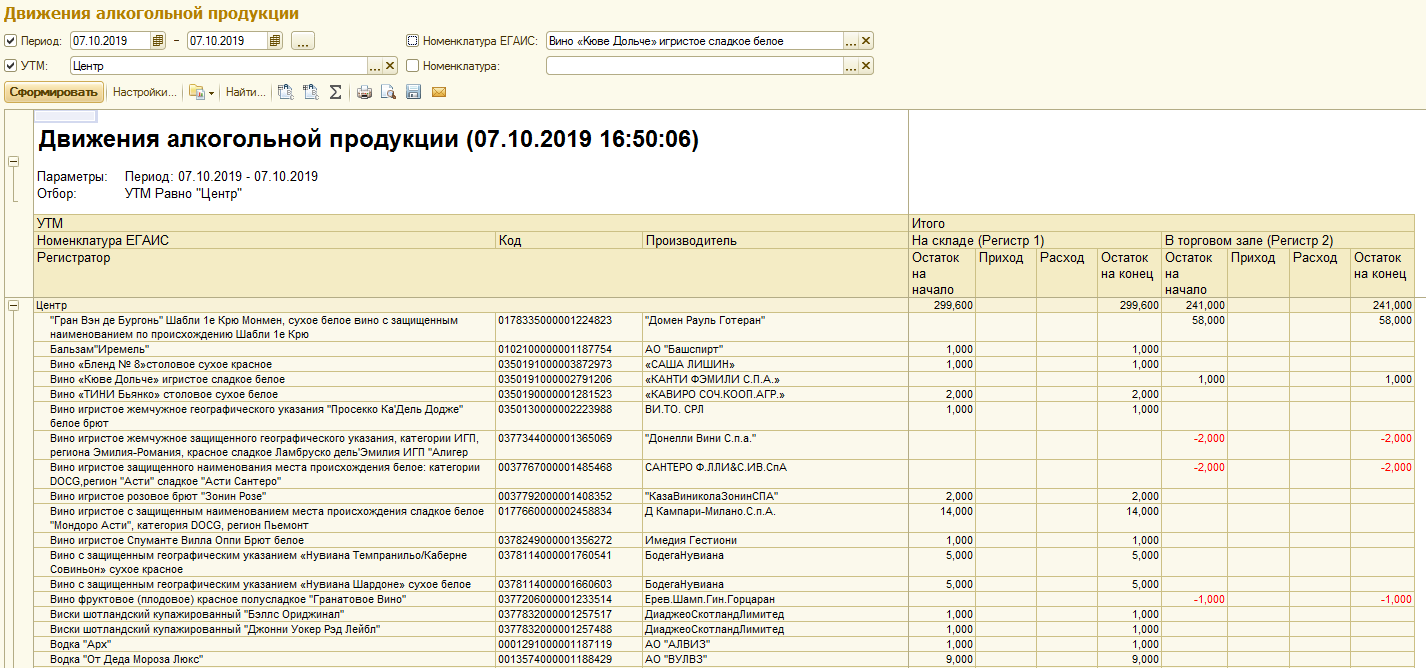
Task: Open print preview with the magnifier page icon
Action: tap(388, 92)
